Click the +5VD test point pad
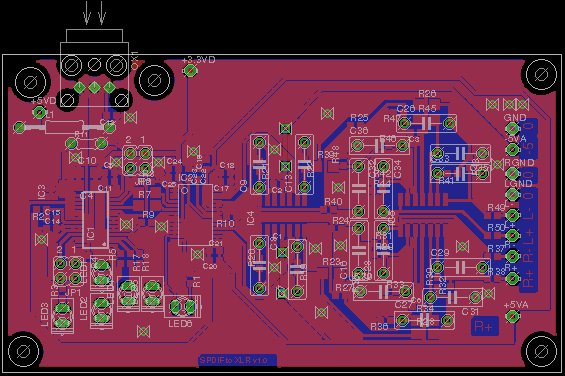Viewport: 565px width, 376px height. (39, 112)
